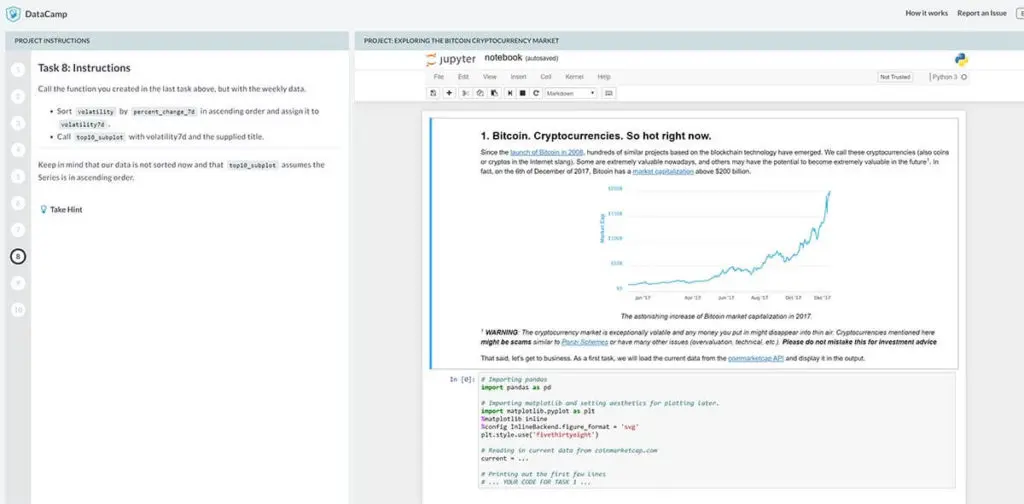Insert a cell below with plus icon
This screenshot has width=1024, height=504.
[x=449, y=93]
